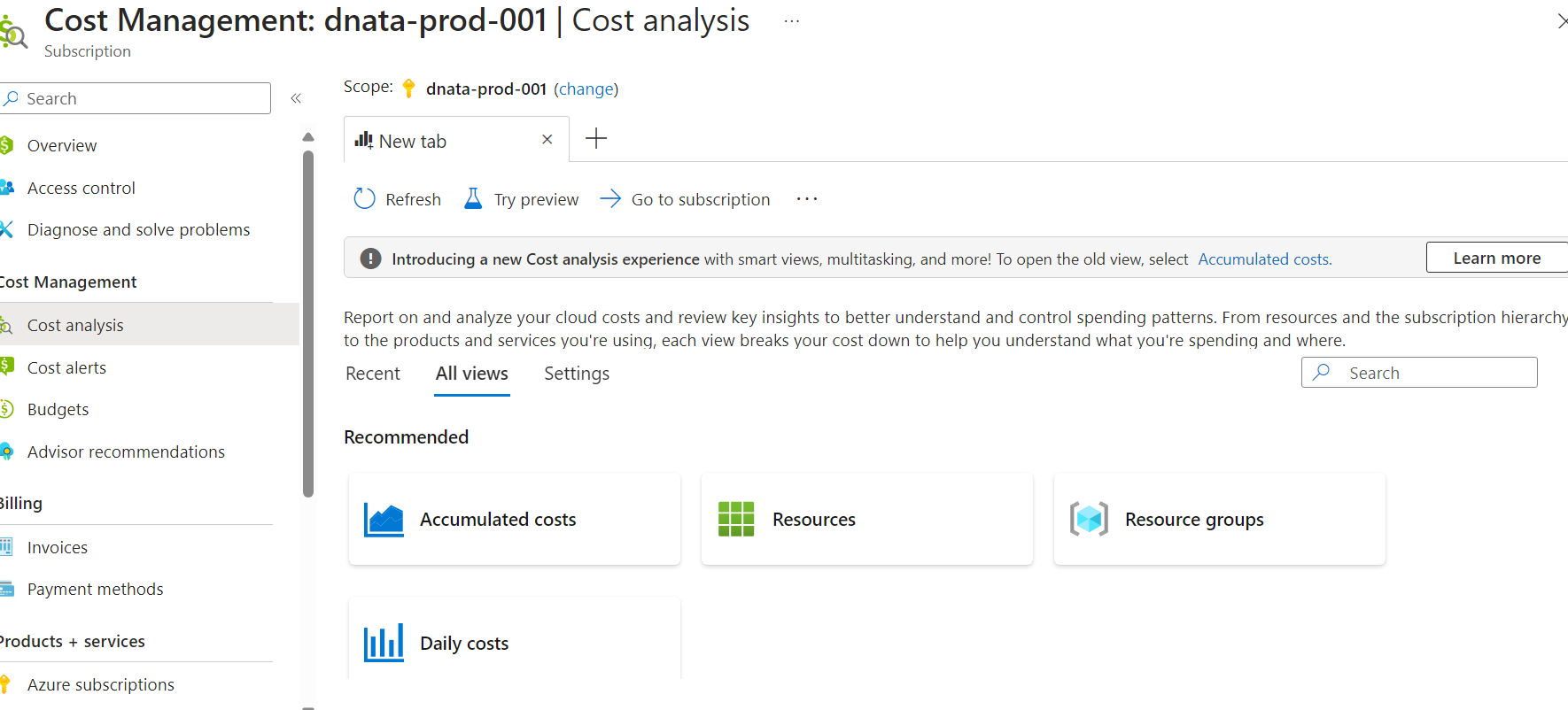Click the Cost Management header icon
The width and height of the screenshot is (1568, 710).
[13, 32]
